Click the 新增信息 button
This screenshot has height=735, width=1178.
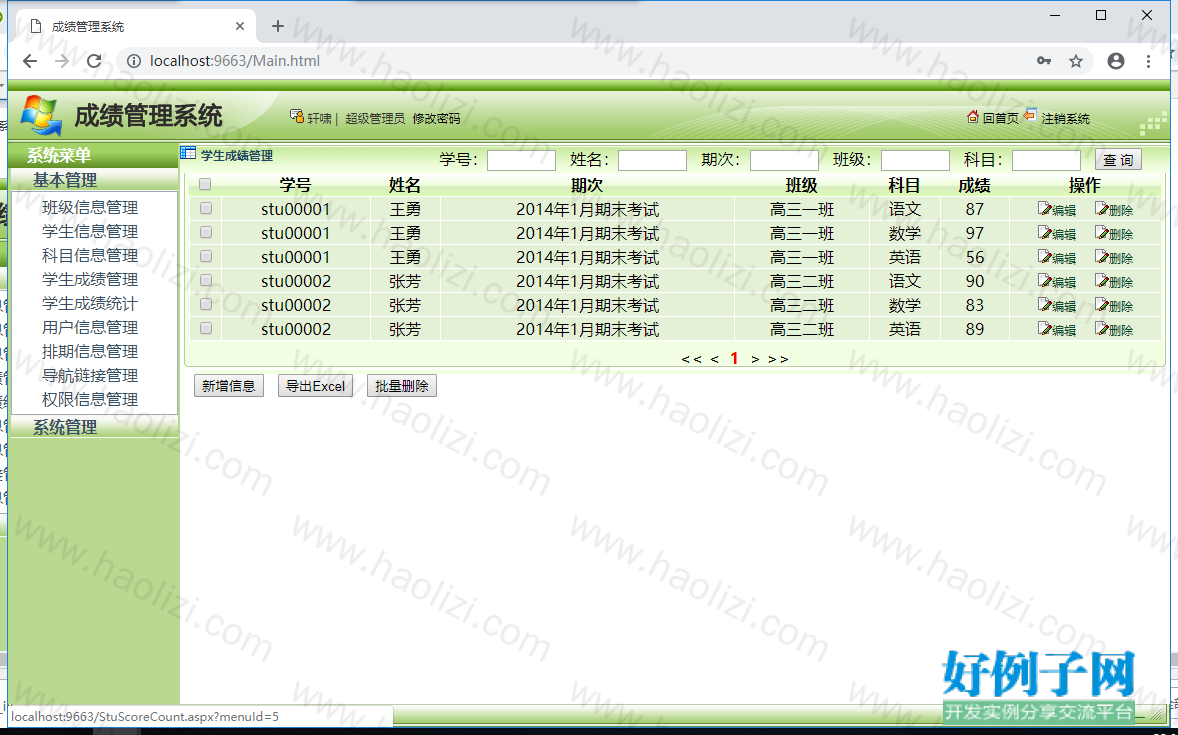click(x=228, y=386)
